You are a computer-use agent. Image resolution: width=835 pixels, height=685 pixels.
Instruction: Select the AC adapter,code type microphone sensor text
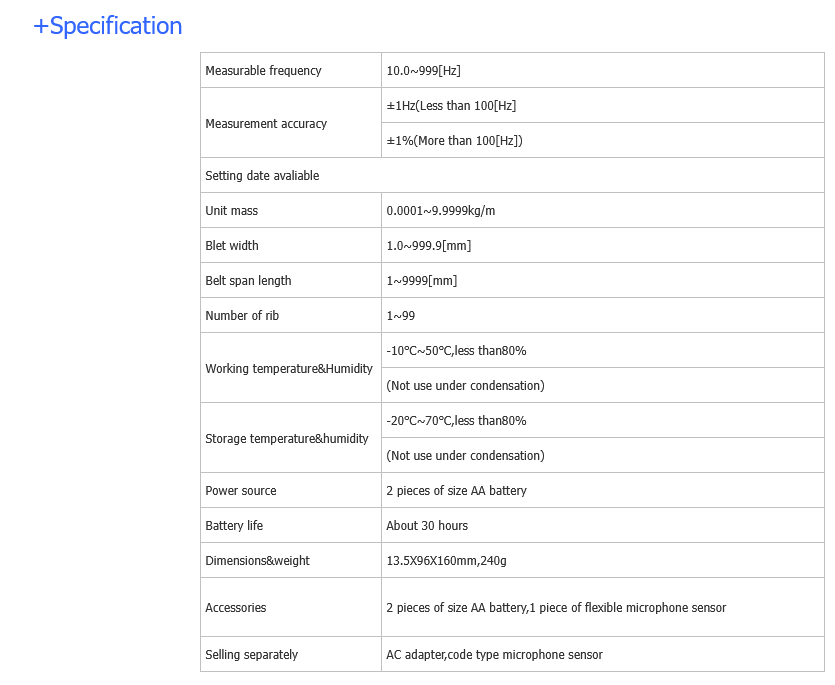(494, 655)
